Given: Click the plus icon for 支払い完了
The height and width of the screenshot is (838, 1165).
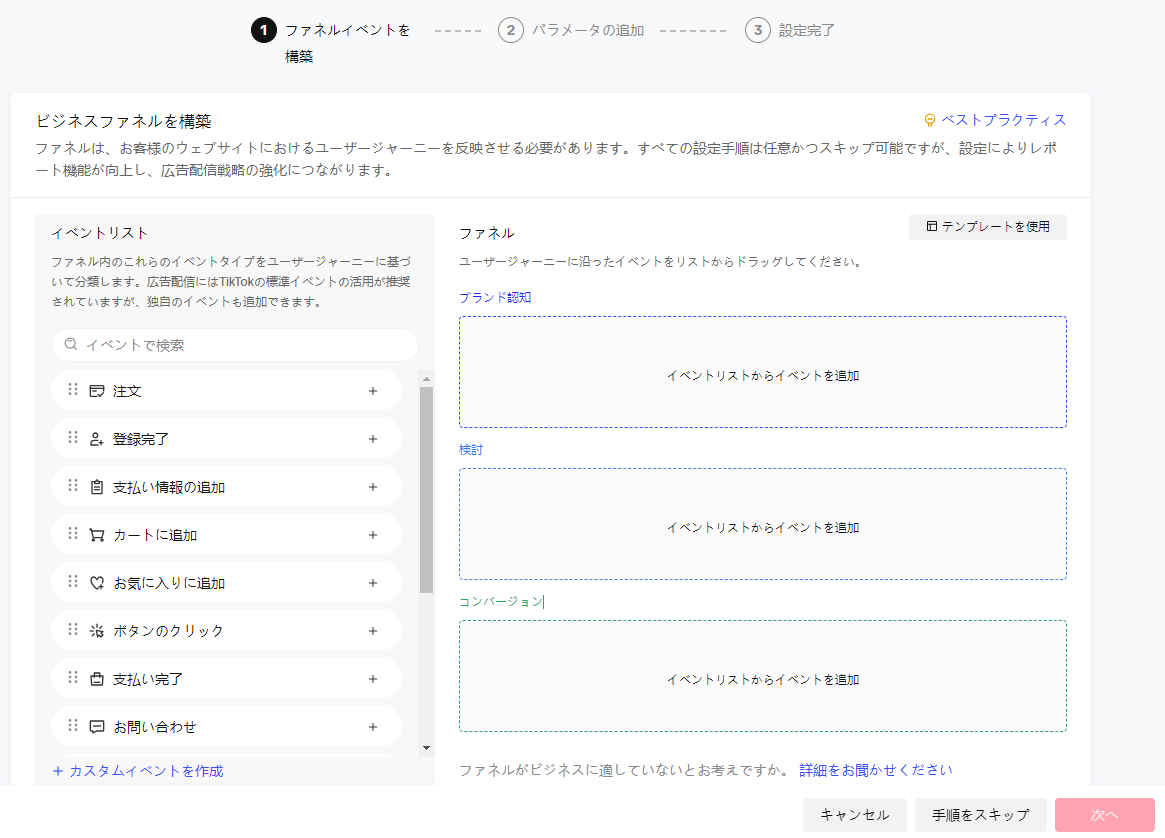Looking at the screenshot, I should click(x=373, y=679).
